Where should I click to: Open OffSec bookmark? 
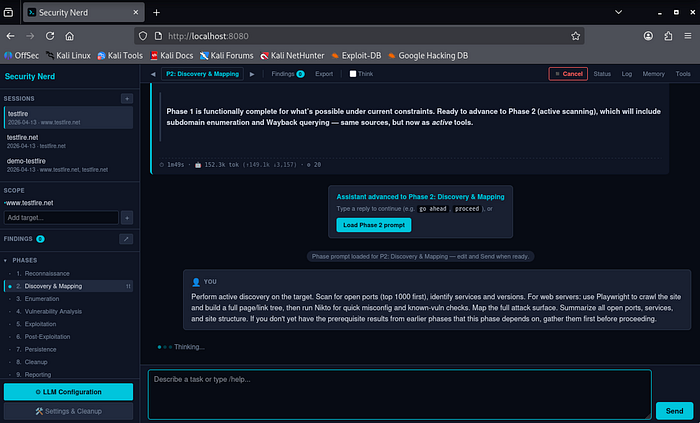tap(21, 56)
